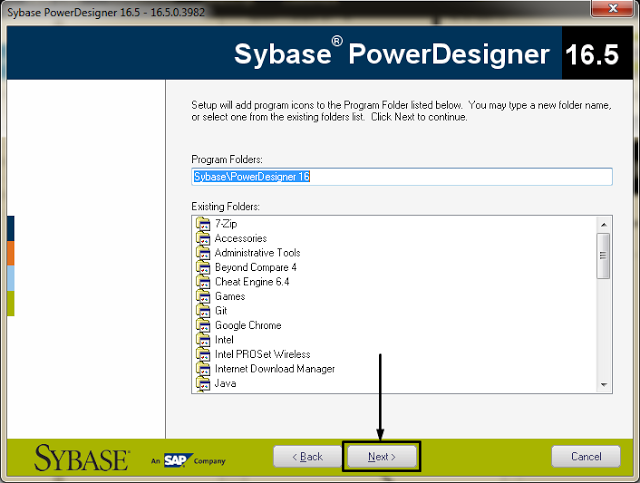Select the Accessories folder name
Image resolution: width=640 pixels, height=483 pixels.
pyautogui.click(x=241, y=238)
